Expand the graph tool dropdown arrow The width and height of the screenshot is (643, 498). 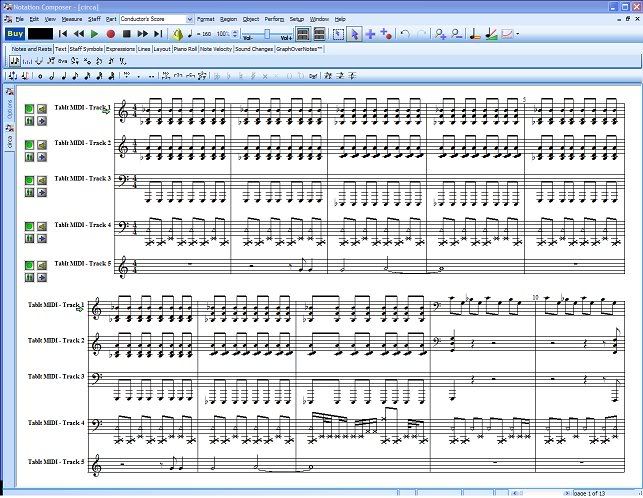click(x=520, y=34)
